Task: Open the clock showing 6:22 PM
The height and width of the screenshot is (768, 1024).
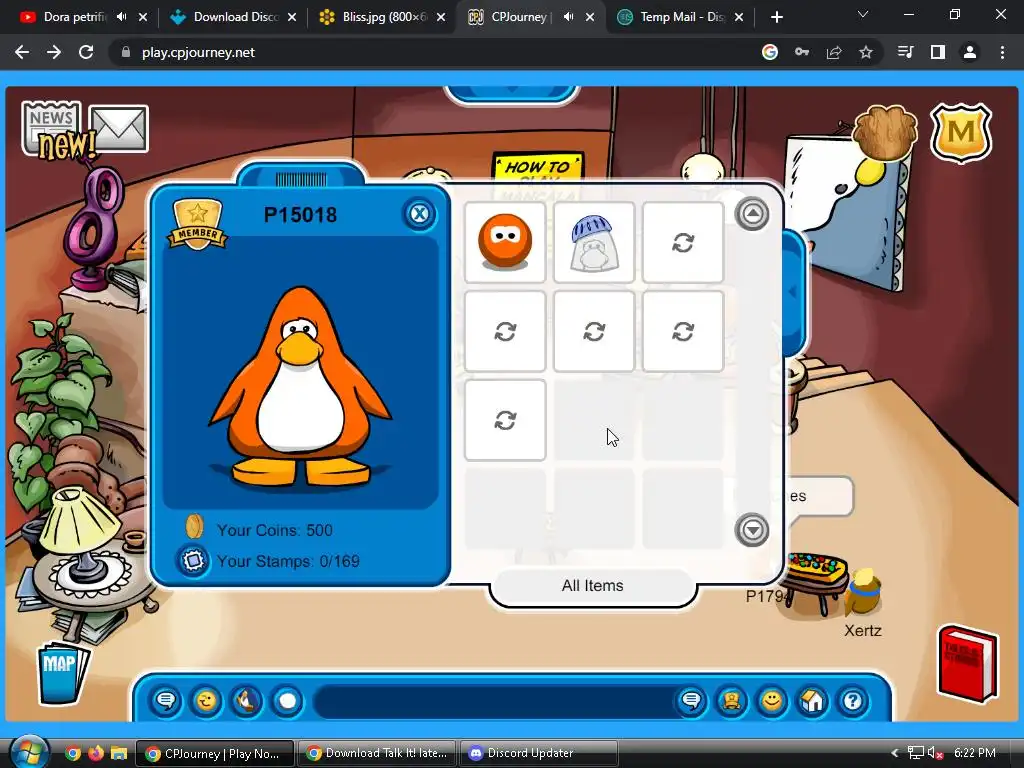Action: pyautogui.click(x=974, y=753)
